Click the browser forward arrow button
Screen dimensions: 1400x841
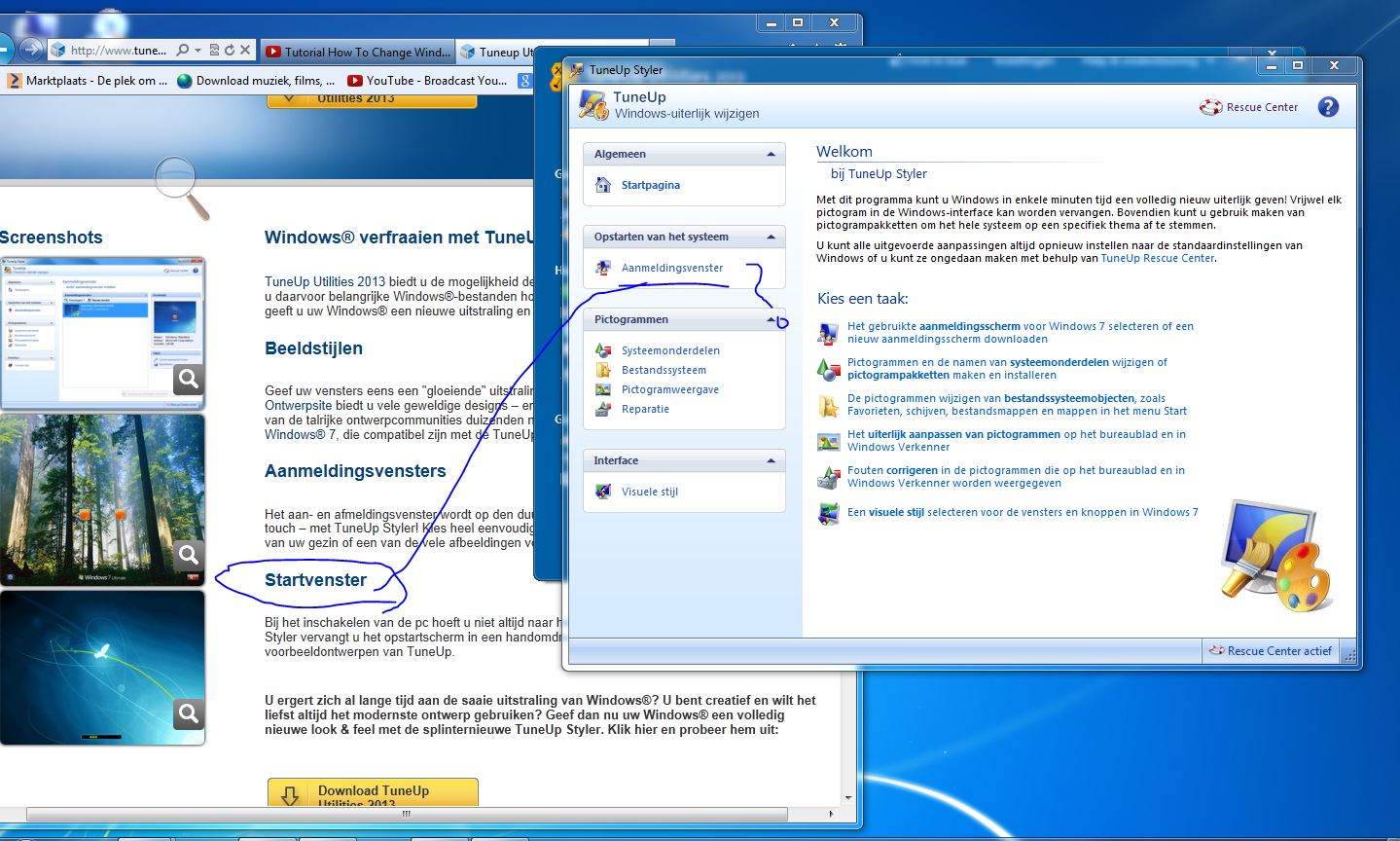coord(30,49)
